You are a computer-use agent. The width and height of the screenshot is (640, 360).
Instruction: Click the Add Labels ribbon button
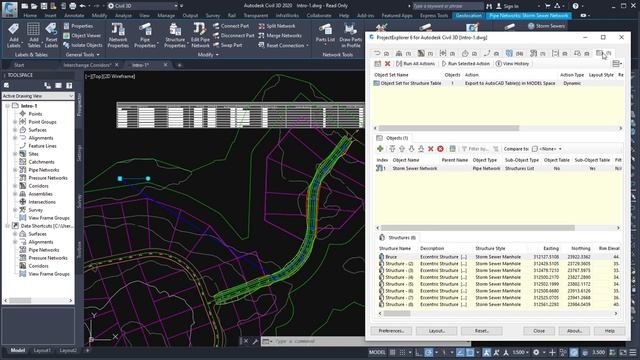(x=13, y=36)
